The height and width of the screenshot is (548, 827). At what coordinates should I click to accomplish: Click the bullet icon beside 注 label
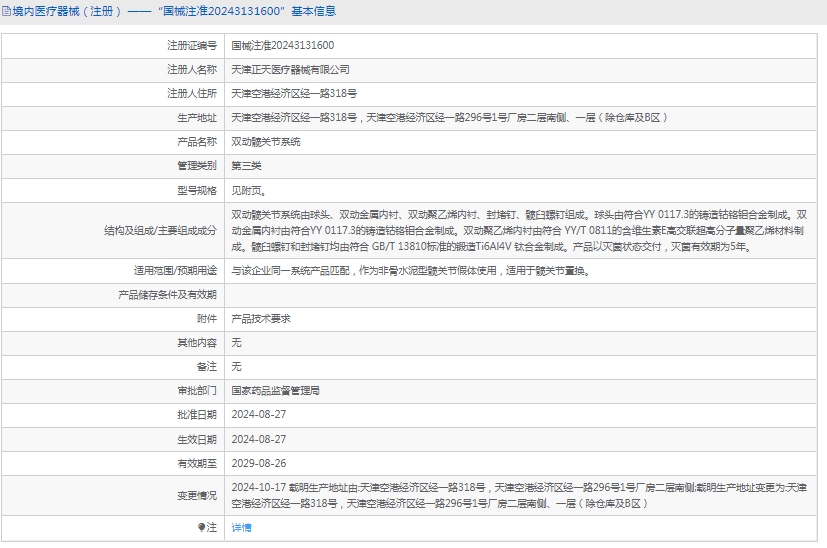tap(201, 527)
